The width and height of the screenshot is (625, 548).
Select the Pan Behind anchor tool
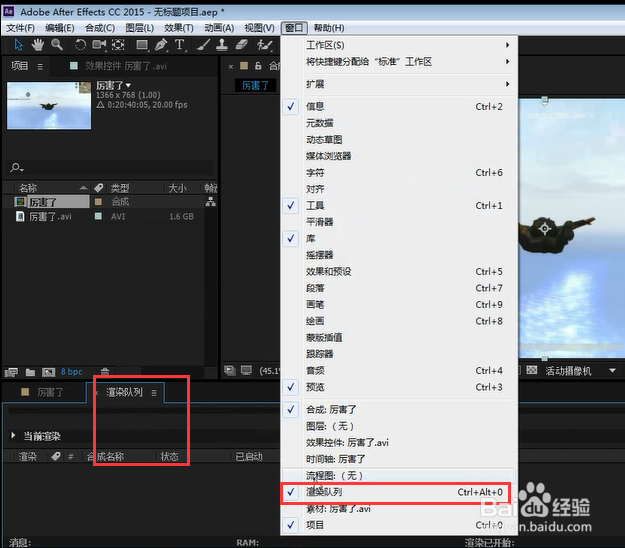coord(118,45)
